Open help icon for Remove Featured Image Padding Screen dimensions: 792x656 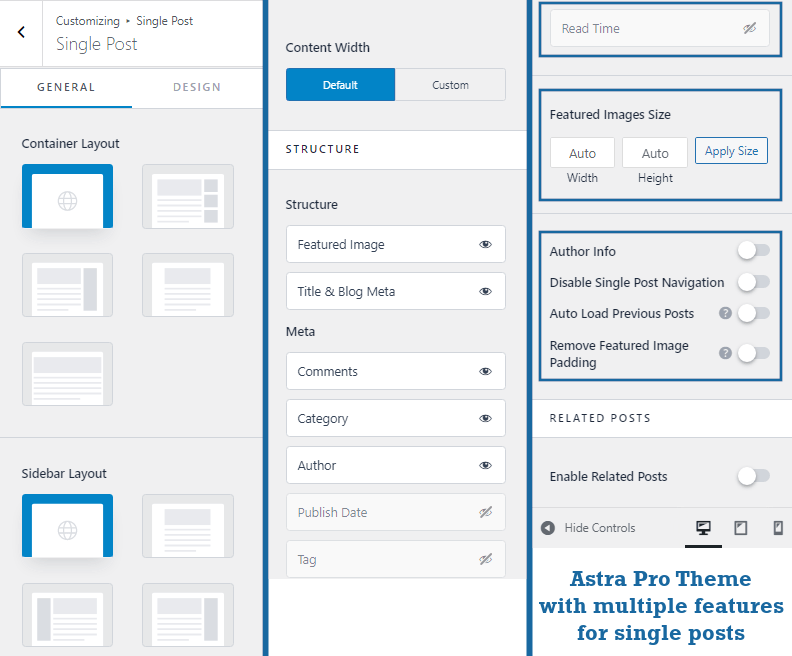(725, 353)
